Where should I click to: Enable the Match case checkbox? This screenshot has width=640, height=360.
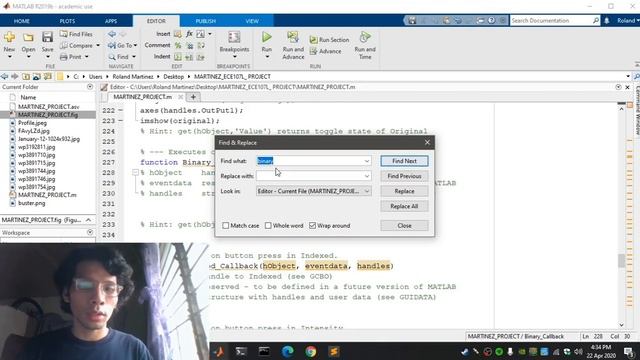tap(226, 226)
